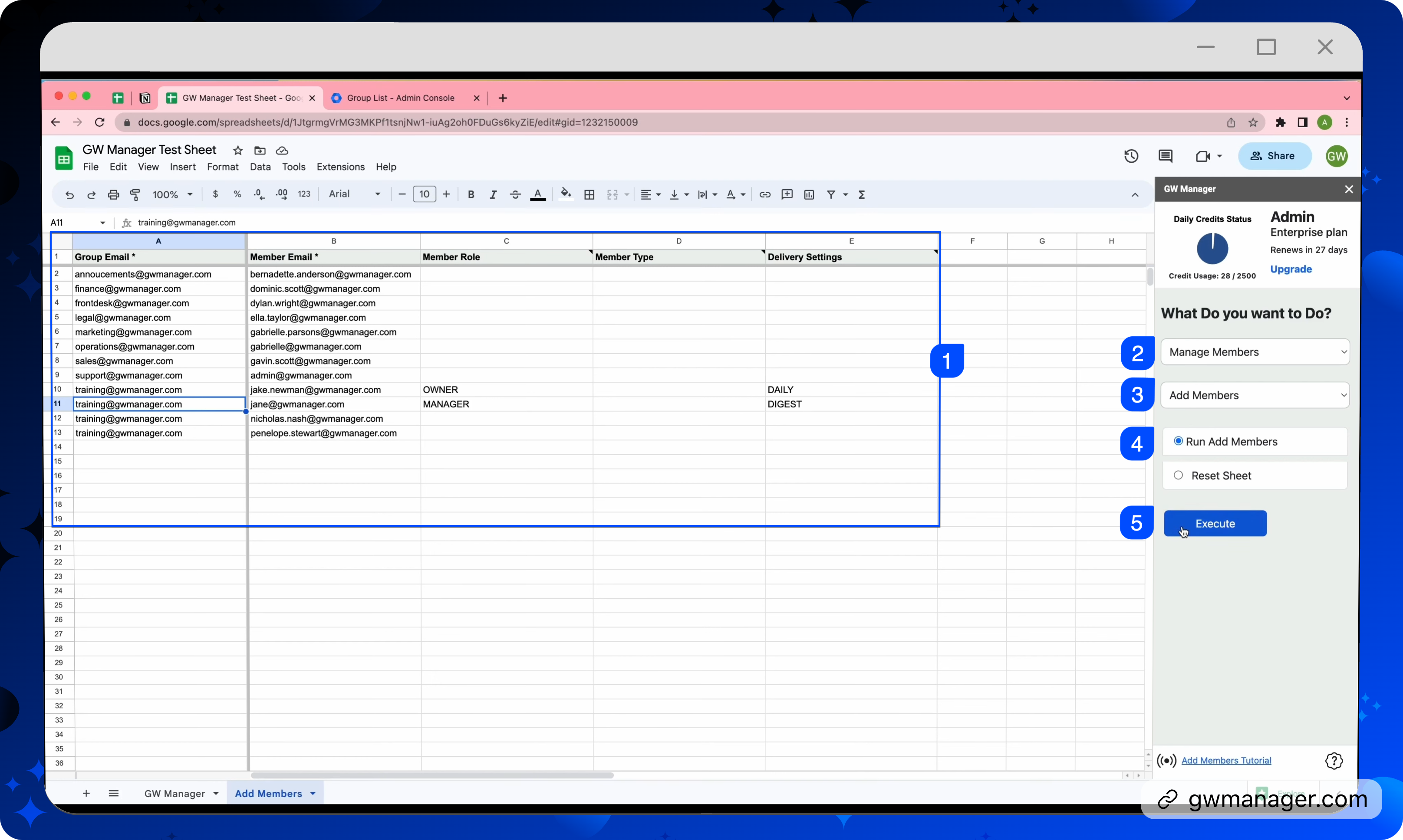Select cell containing jane@gwmanager.com
Image resolution: width=1403 pixels, height=840 pixels.
point(334,404)
